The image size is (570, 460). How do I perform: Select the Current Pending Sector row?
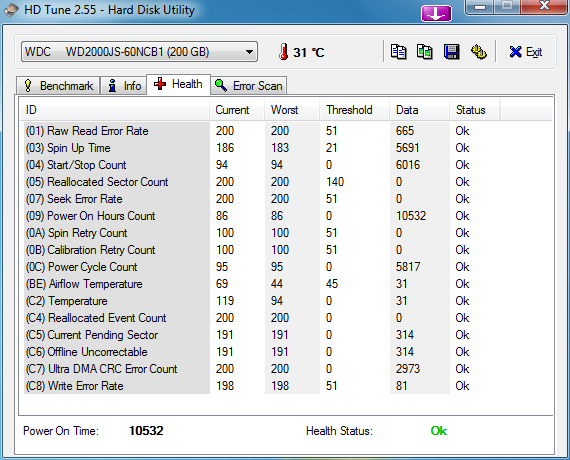pos(247,335)
